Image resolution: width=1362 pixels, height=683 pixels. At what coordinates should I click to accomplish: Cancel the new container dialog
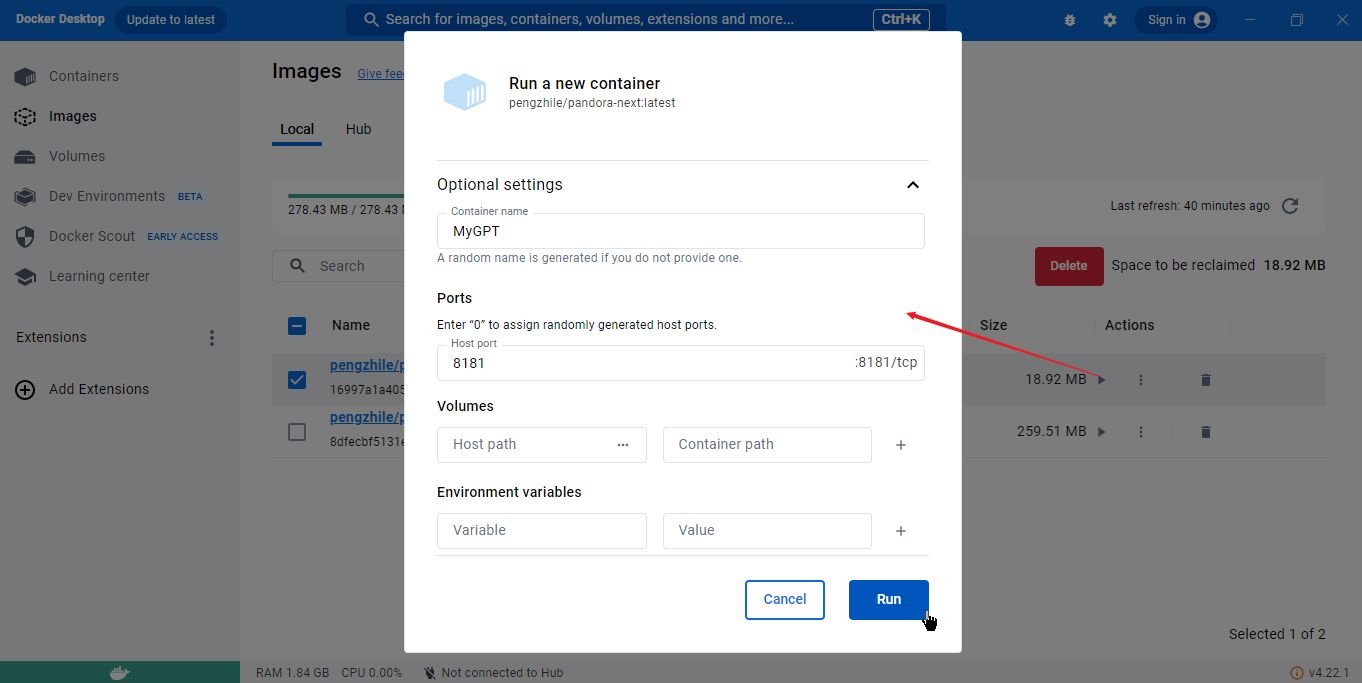[784, 599]
